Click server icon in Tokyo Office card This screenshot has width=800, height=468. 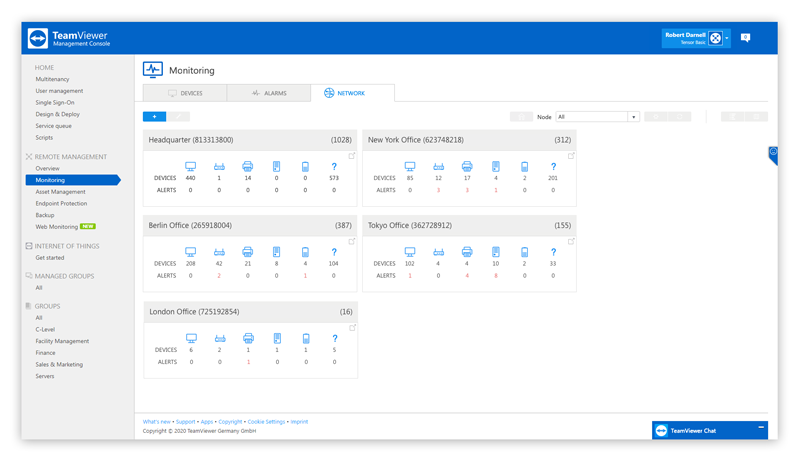click(x=495, y=253)
